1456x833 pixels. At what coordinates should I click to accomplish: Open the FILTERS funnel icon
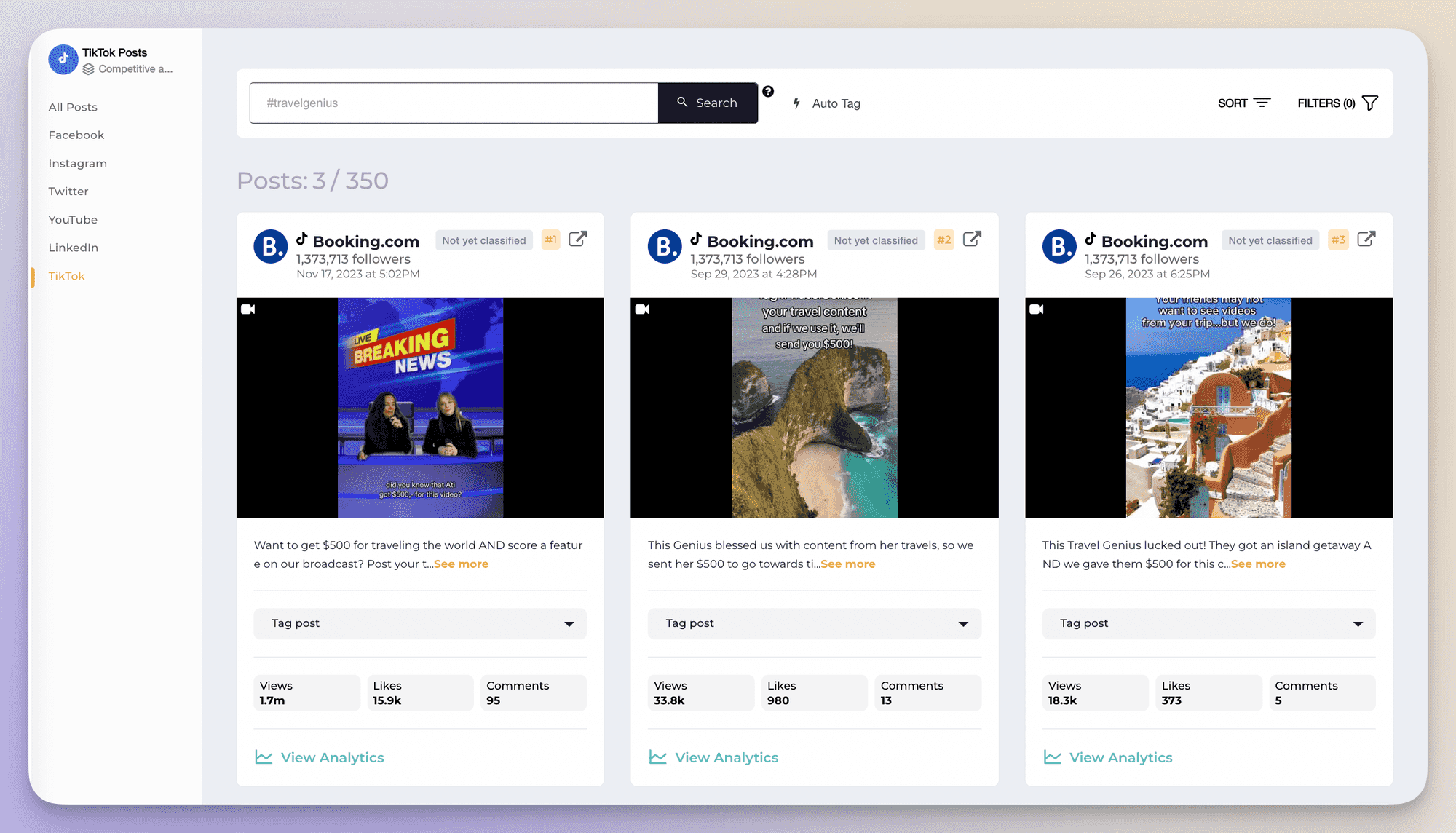(1370, 103)
